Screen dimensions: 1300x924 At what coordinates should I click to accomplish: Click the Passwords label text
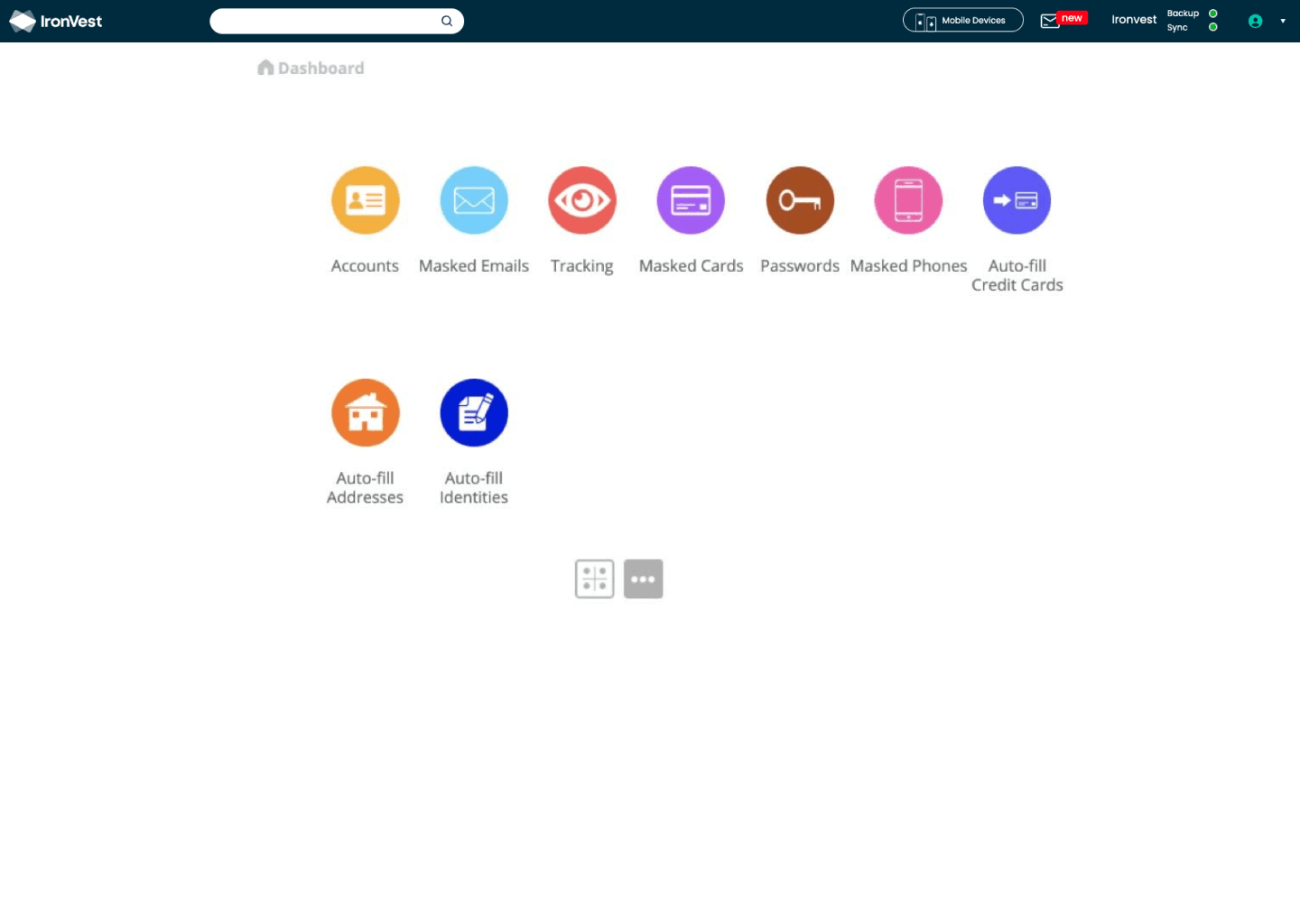tap(800, 265)
